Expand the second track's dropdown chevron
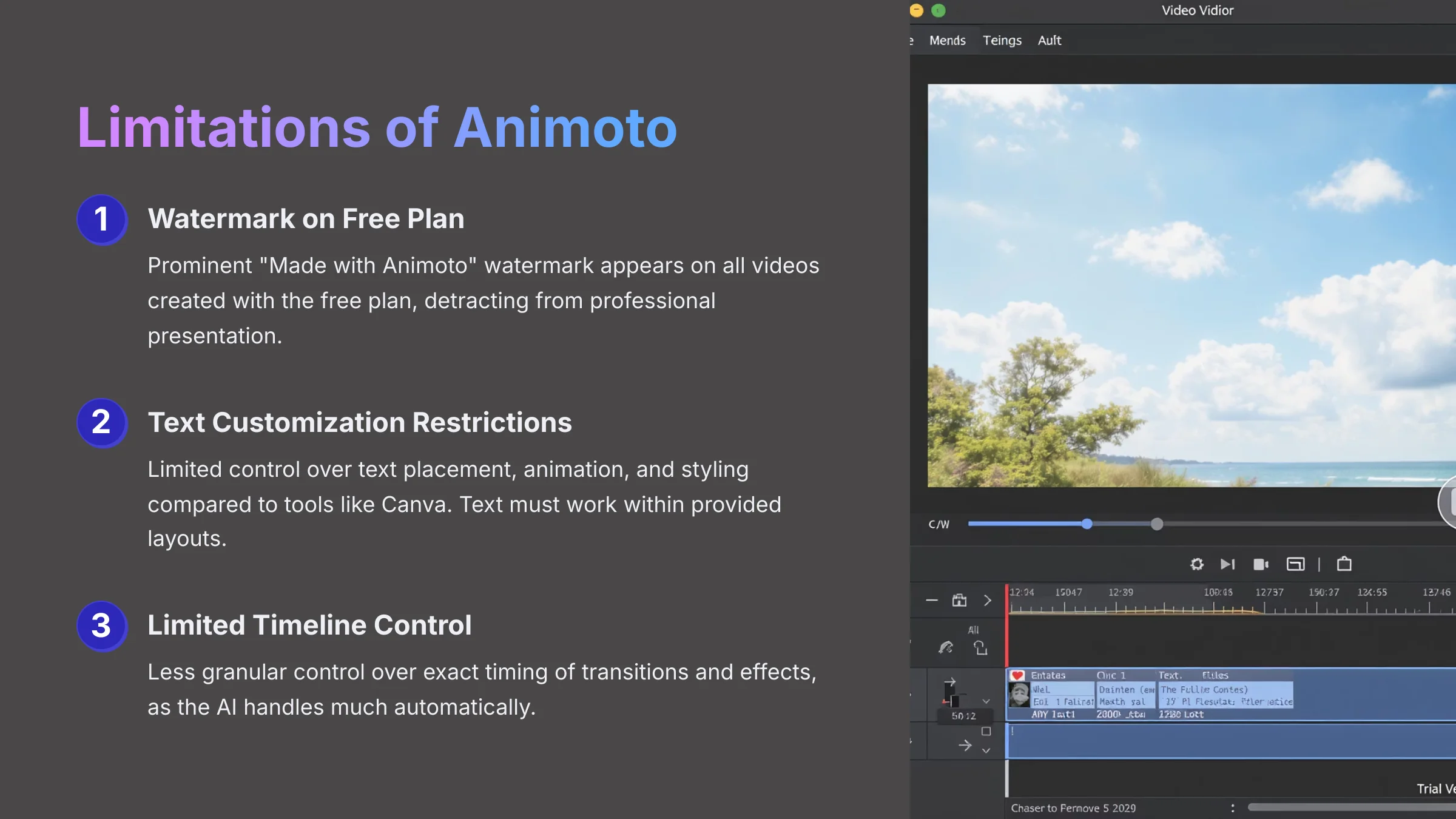The height and width of the screenshot is (819, 1456). pyautogui.click(x=986, y=750)
